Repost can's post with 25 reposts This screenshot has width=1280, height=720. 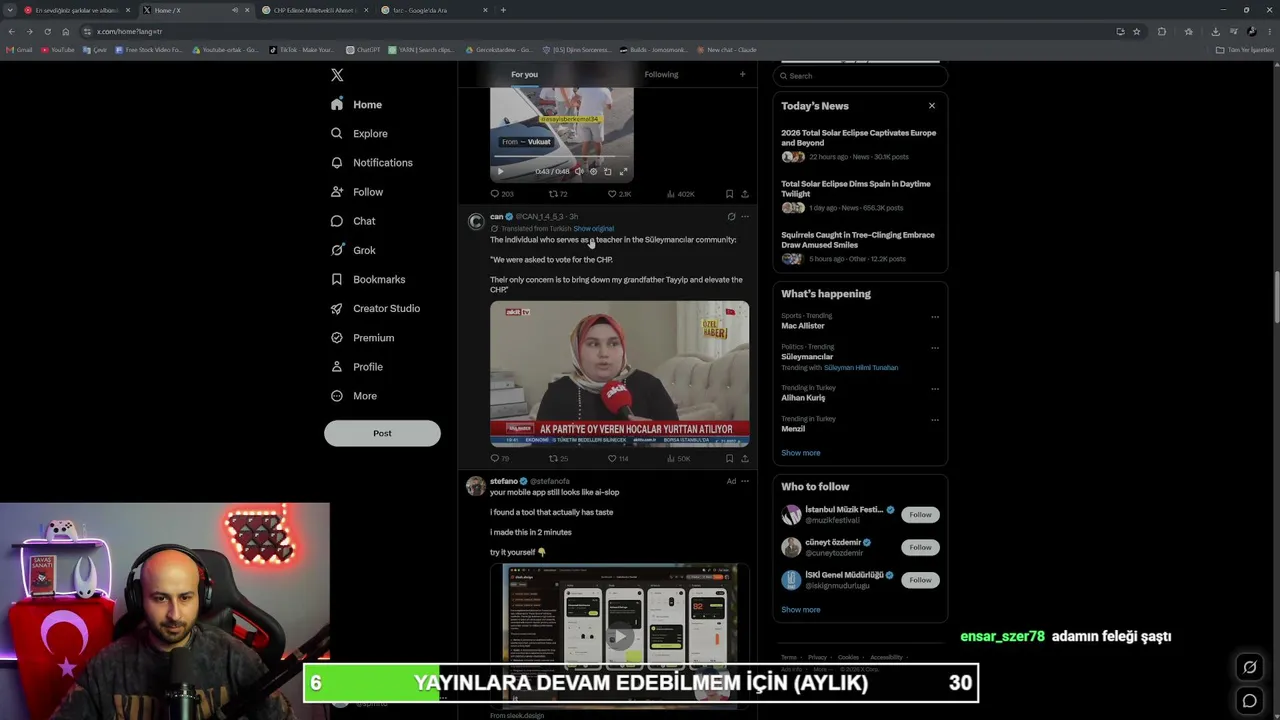point(558,458)
